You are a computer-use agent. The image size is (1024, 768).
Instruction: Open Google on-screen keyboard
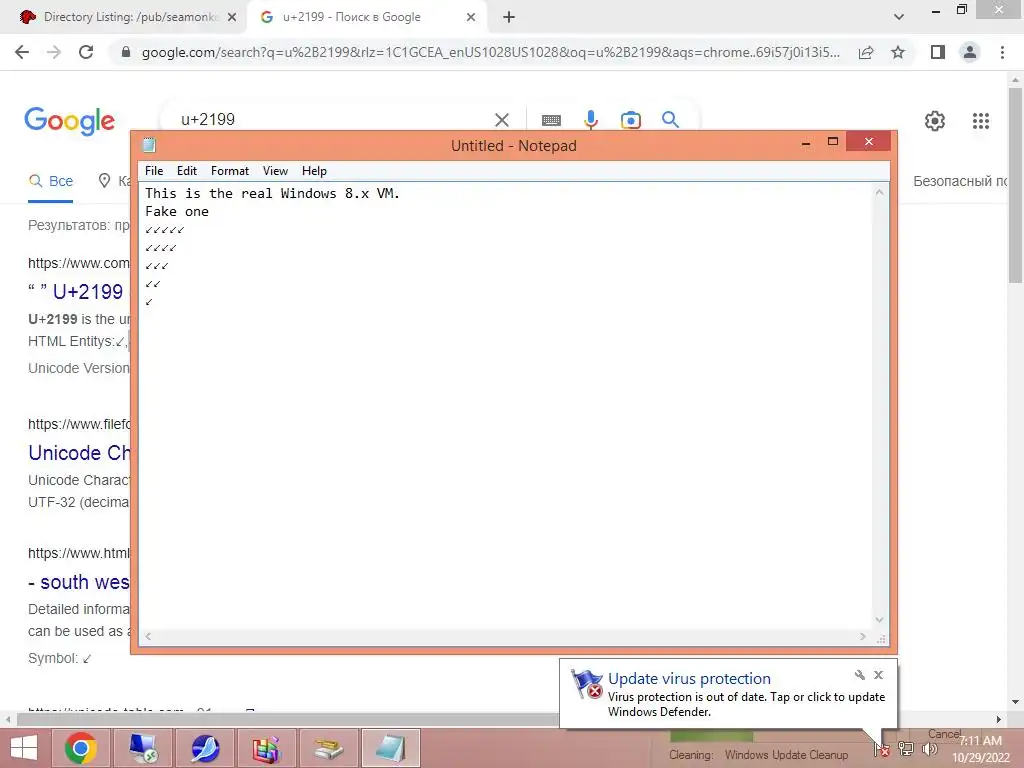coord(551,120)
